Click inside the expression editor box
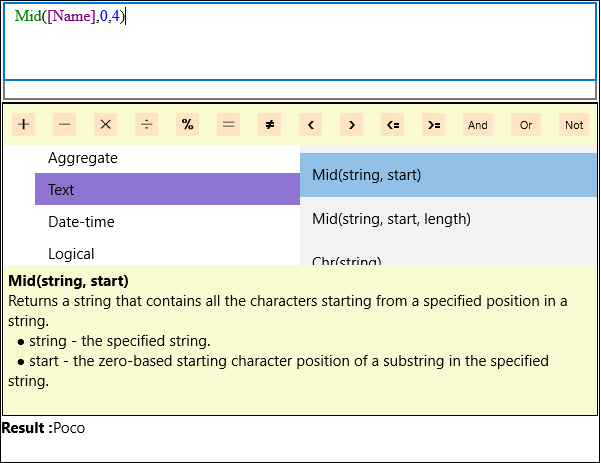This screenshot has width=601, height=463. click(x=300, y=41)
